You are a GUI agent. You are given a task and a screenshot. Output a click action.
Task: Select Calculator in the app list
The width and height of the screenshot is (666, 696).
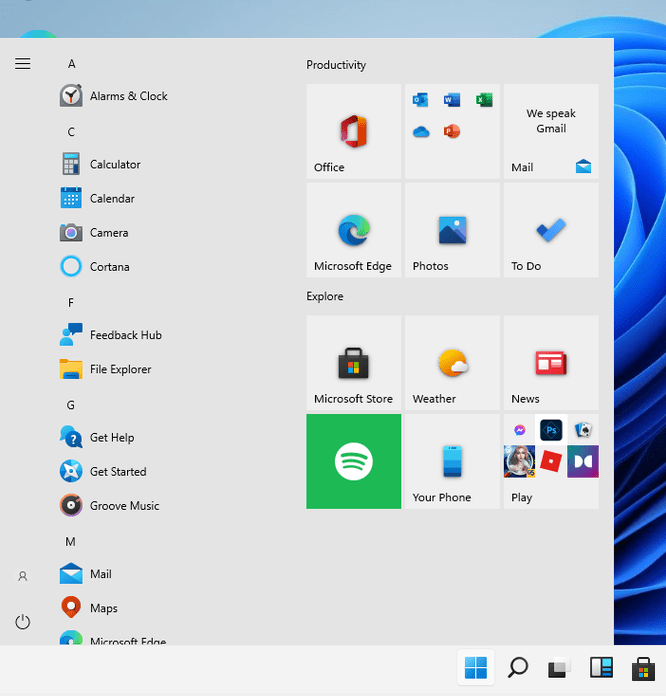click(x=115, y=165)
